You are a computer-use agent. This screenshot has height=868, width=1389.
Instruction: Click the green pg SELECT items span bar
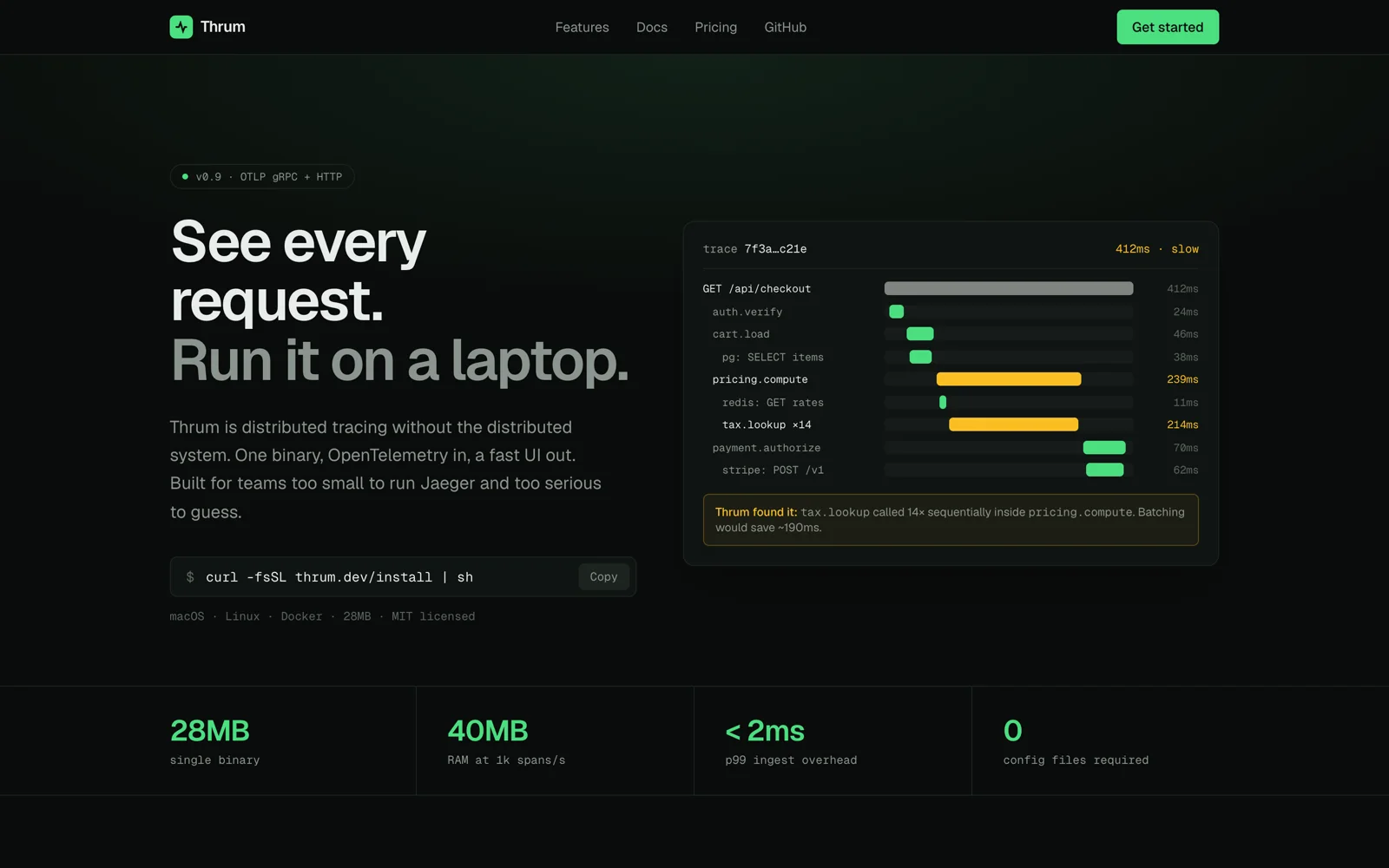(920, 357)
